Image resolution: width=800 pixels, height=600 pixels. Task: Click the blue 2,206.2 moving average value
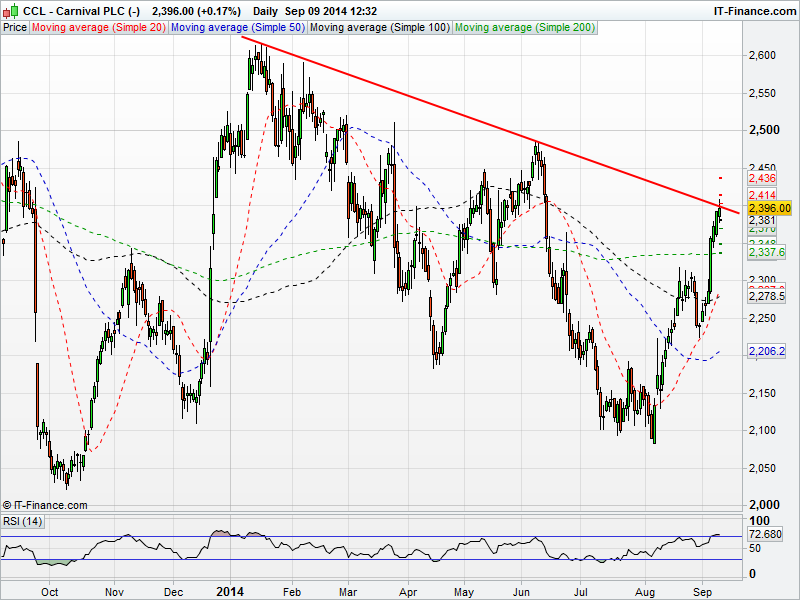click(767, 352)
